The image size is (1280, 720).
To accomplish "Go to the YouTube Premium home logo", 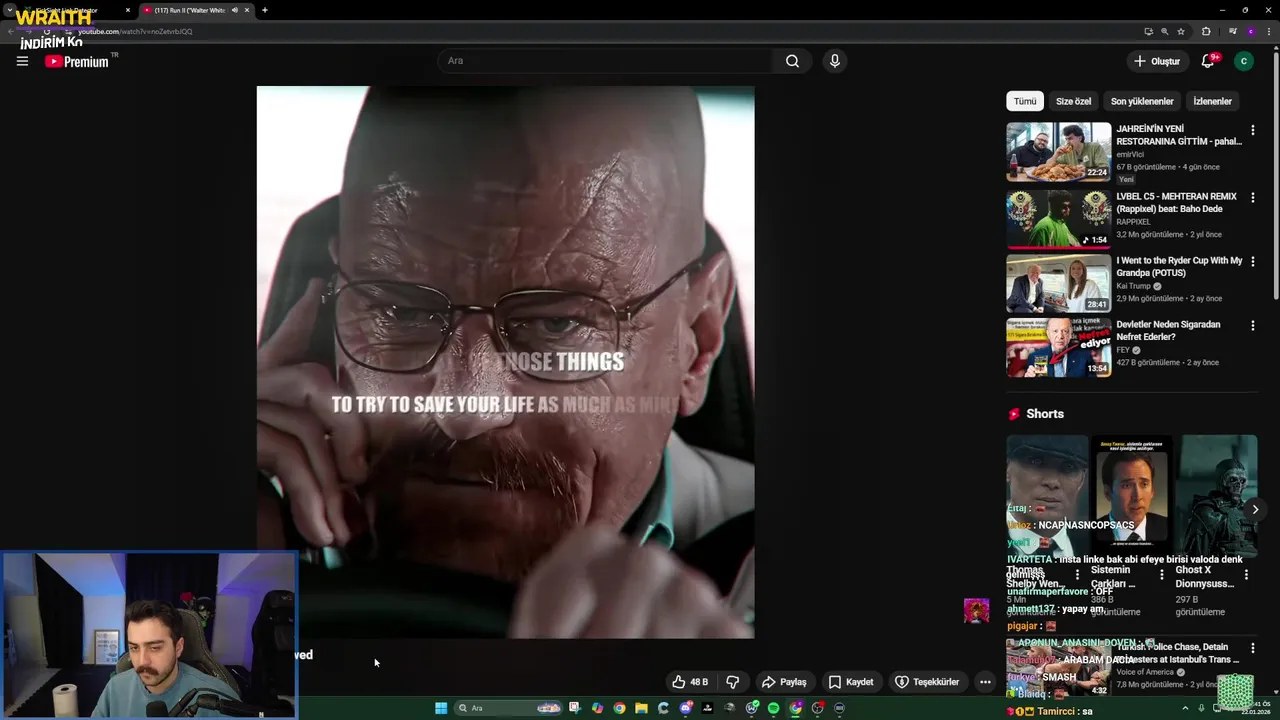I will tap(77, 61).
